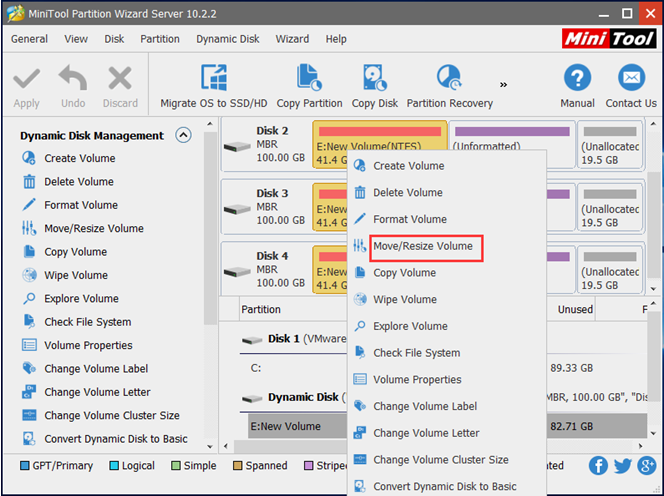
Task: Select Disk 4 drive icon
Action: [x=237, y=272]
